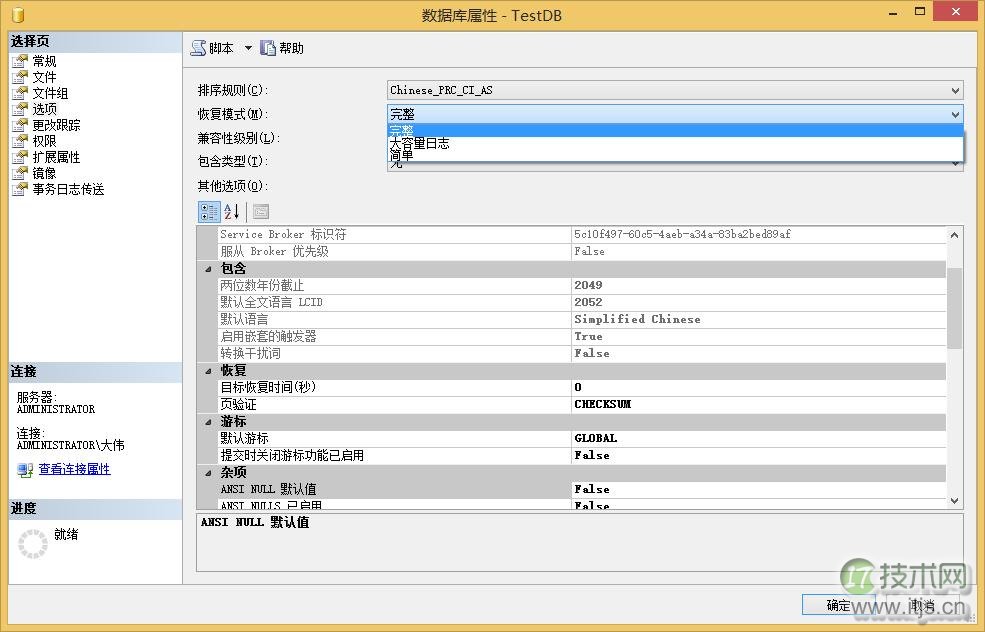
Task: Maximize the 数据库属性 window
Action: pos(920,12)
